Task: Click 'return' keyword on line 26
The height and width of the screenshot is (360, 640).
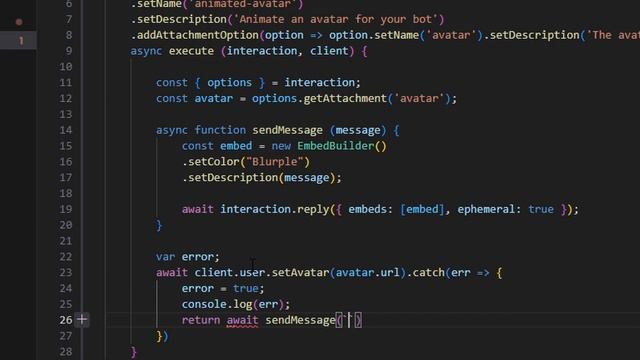Action: (201, 320)
